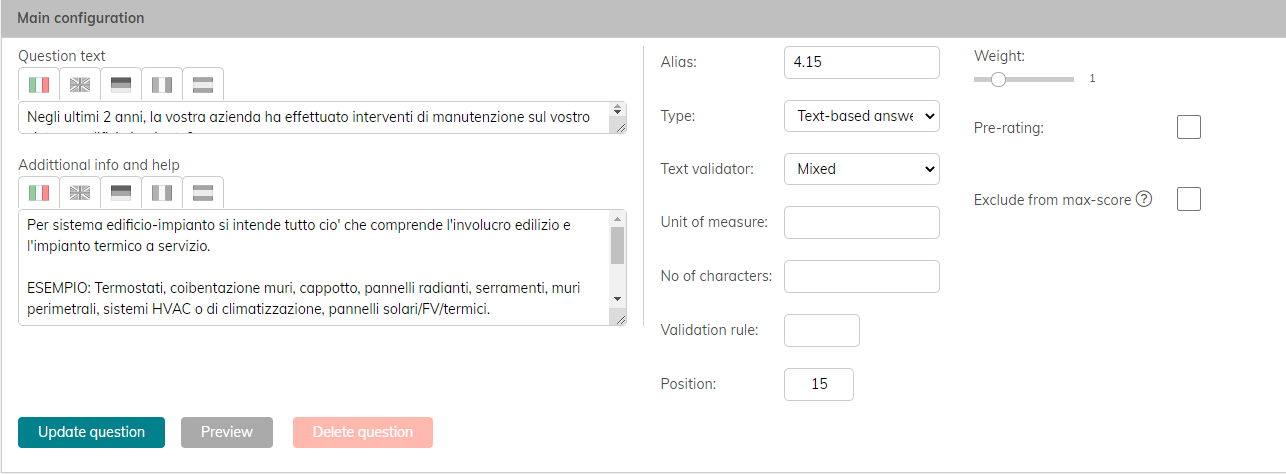Image resolution: width=1286 pixels, height=474 pixels.
Task: Select the last striped flag tab for Question text
Action: [203, 84]
